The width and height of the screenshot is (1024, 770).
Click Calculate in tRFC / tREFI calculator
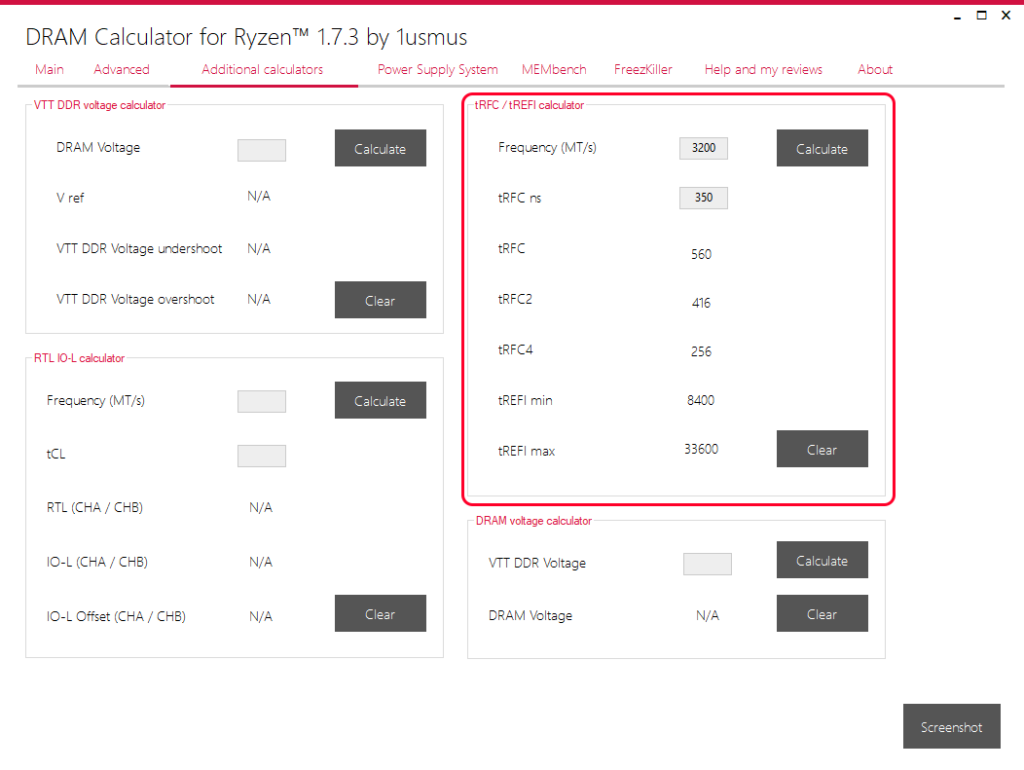tap(822, 148)
